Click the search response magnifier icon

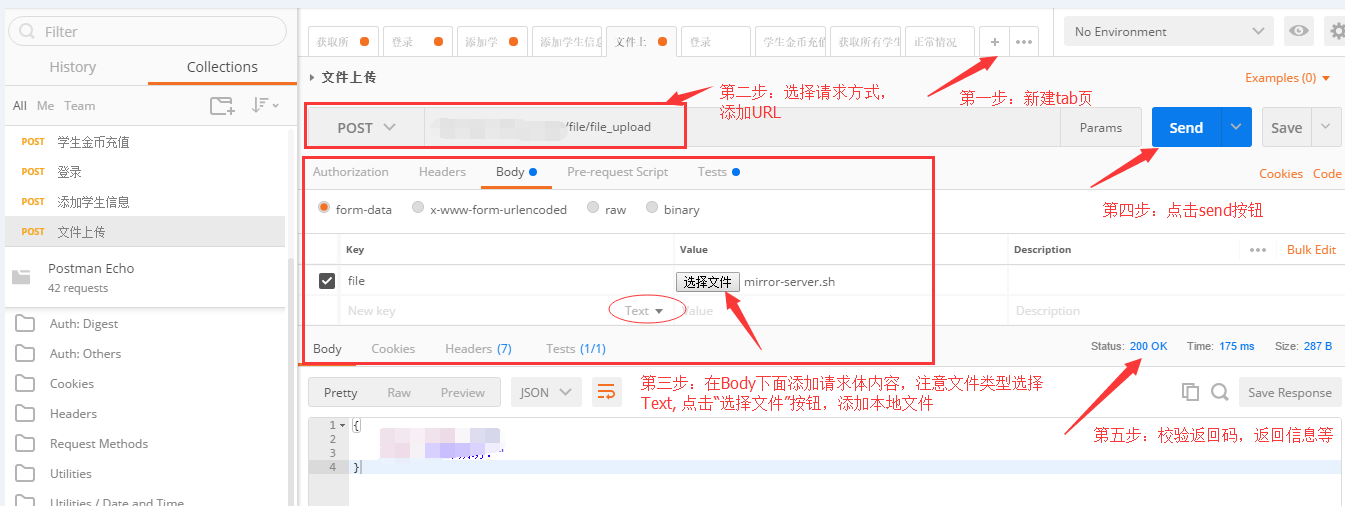pyautogui.click(x=1219, y=392)
